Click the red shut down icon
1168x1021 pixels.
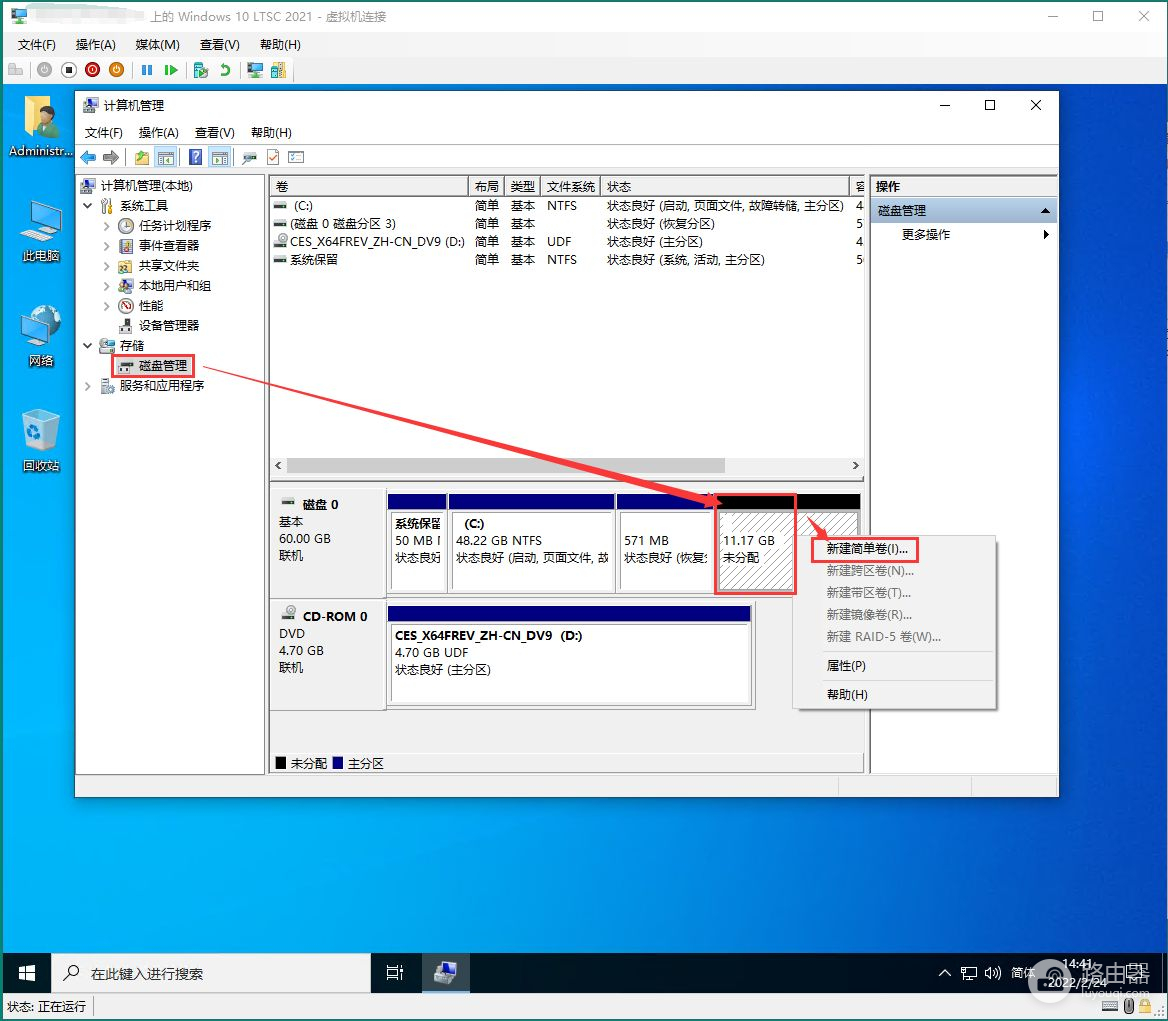[92, 70]
